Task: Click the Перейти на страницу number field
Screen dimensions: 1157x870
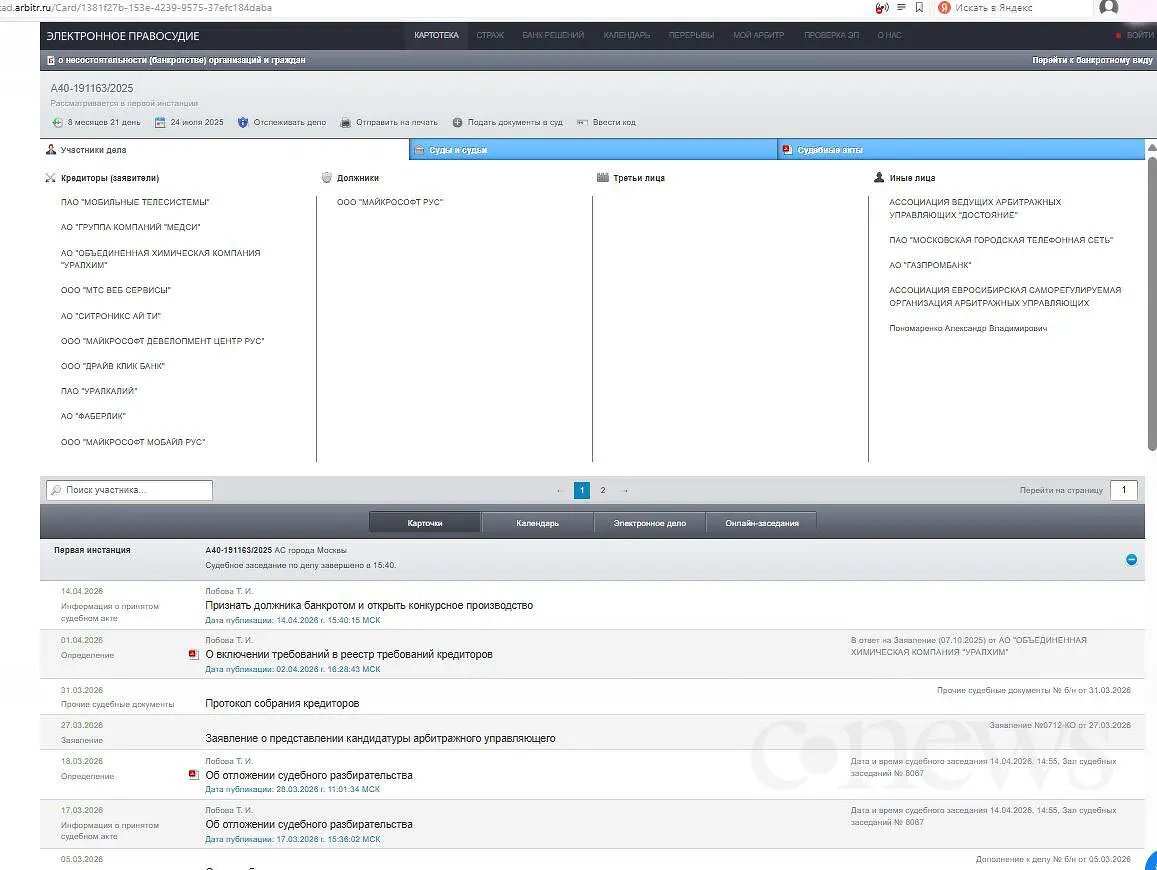Action: pos(1124,490)
